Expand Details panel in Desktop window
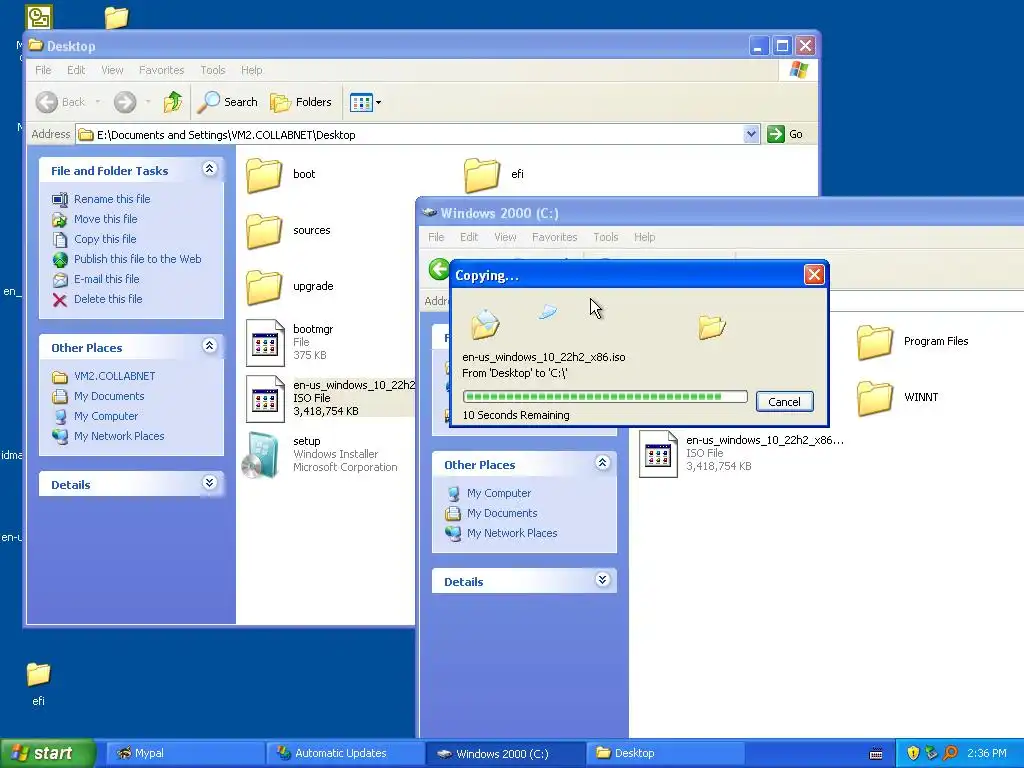The height and width of the screenshot is (768, 1024). 209,483
